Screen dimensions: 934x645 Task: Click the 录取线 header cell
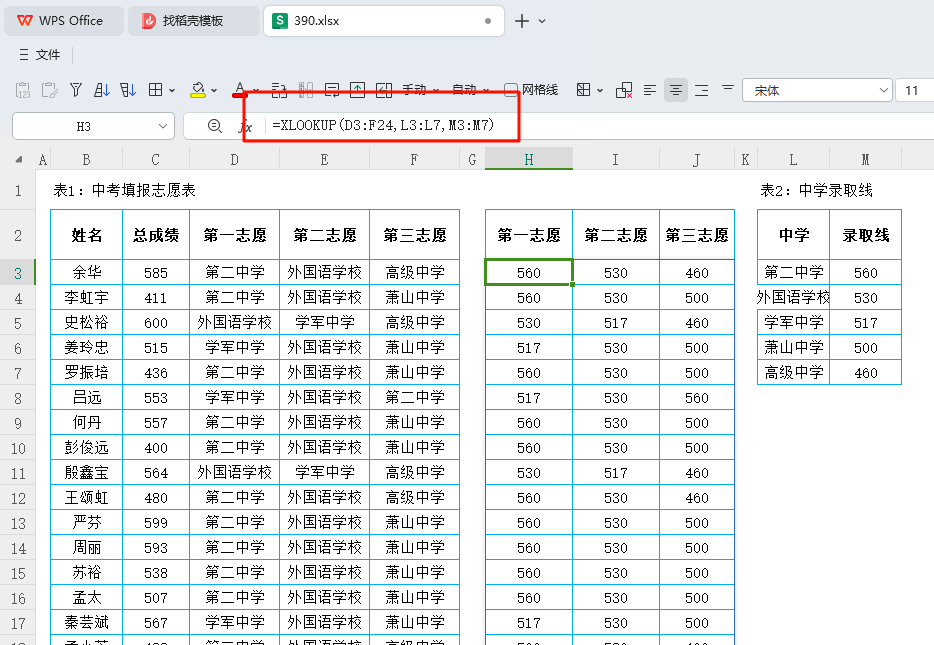point(865,235)
